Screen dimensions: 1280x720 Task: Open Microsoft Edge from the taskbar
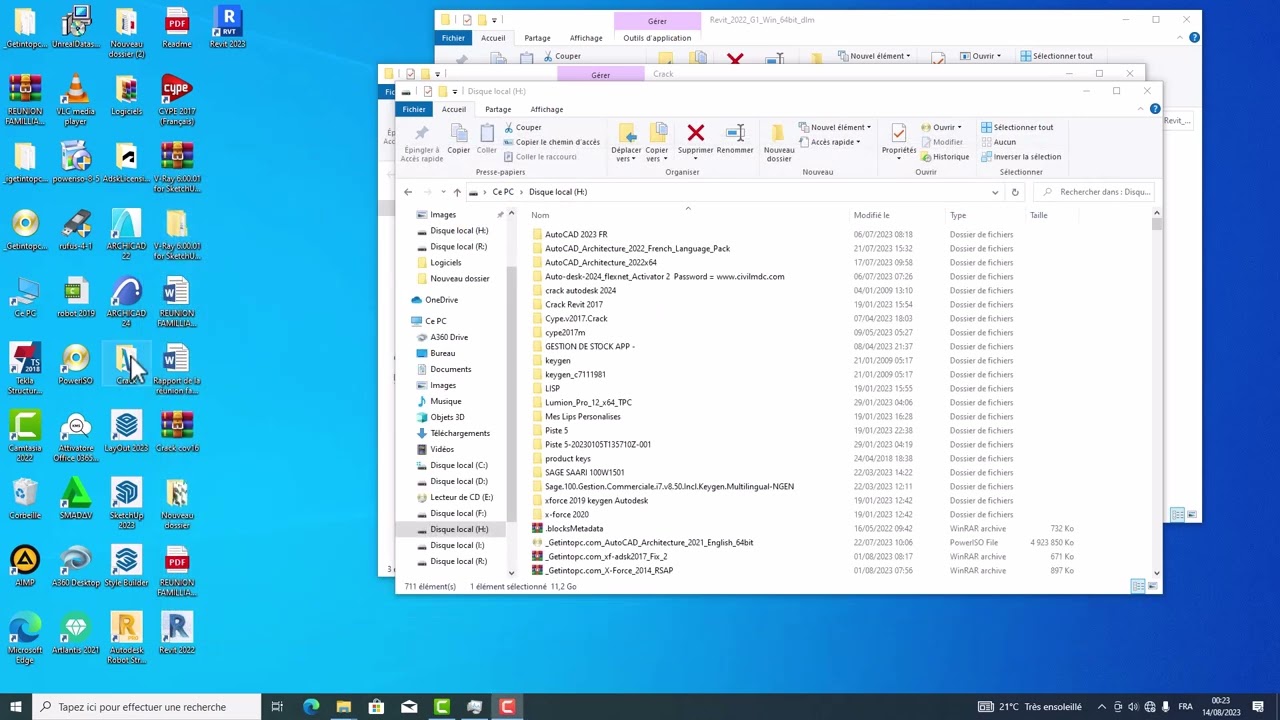[x=311, y=707]
